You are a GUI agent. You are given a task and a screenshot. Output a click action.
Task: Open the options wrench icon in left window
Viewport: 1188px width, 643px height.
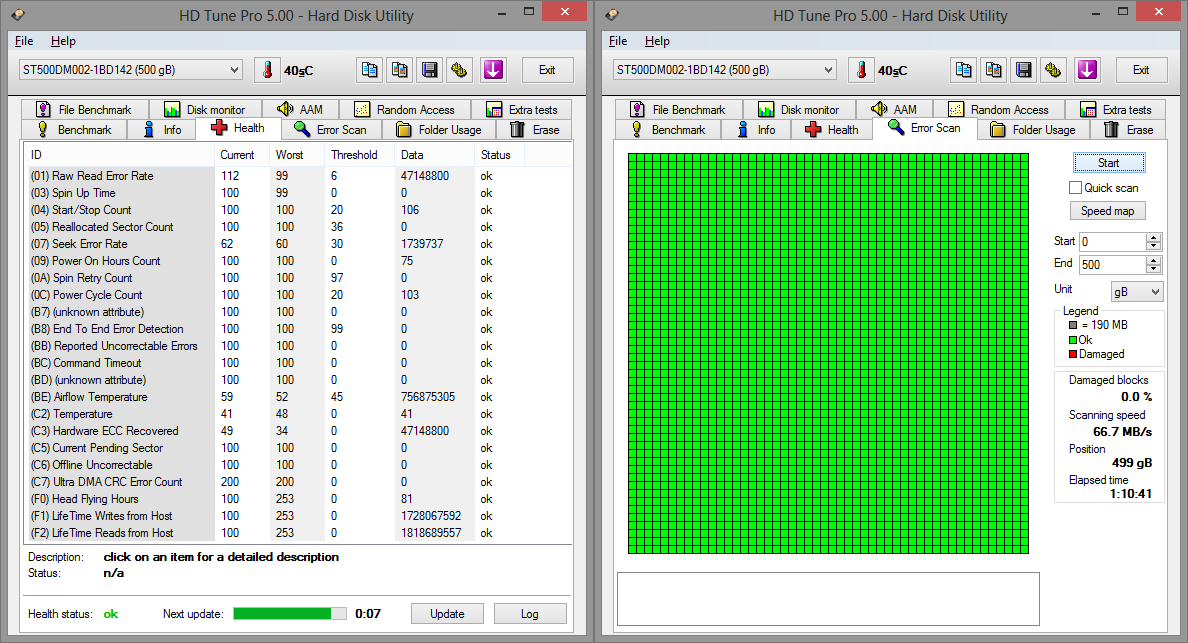tap(459, 70)
